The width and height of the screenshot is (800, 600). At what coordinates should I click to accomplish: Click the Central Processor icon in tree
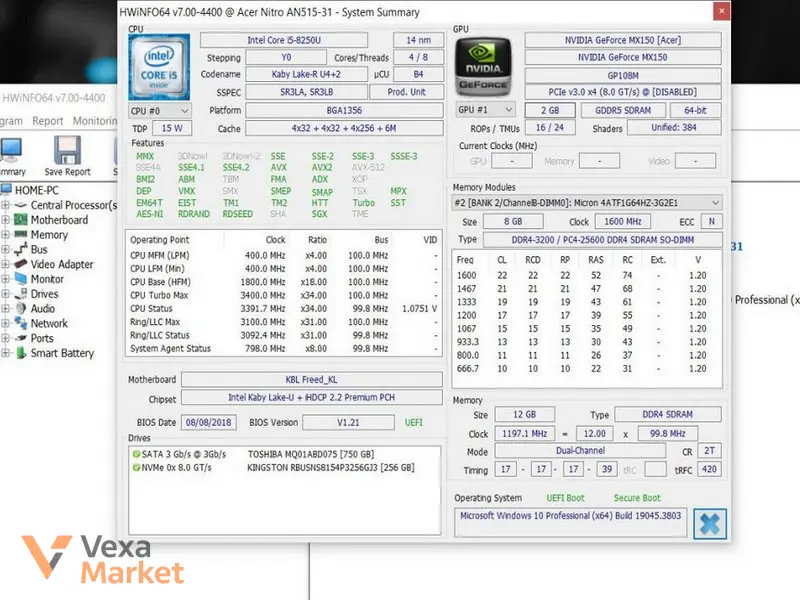[20, 205]
